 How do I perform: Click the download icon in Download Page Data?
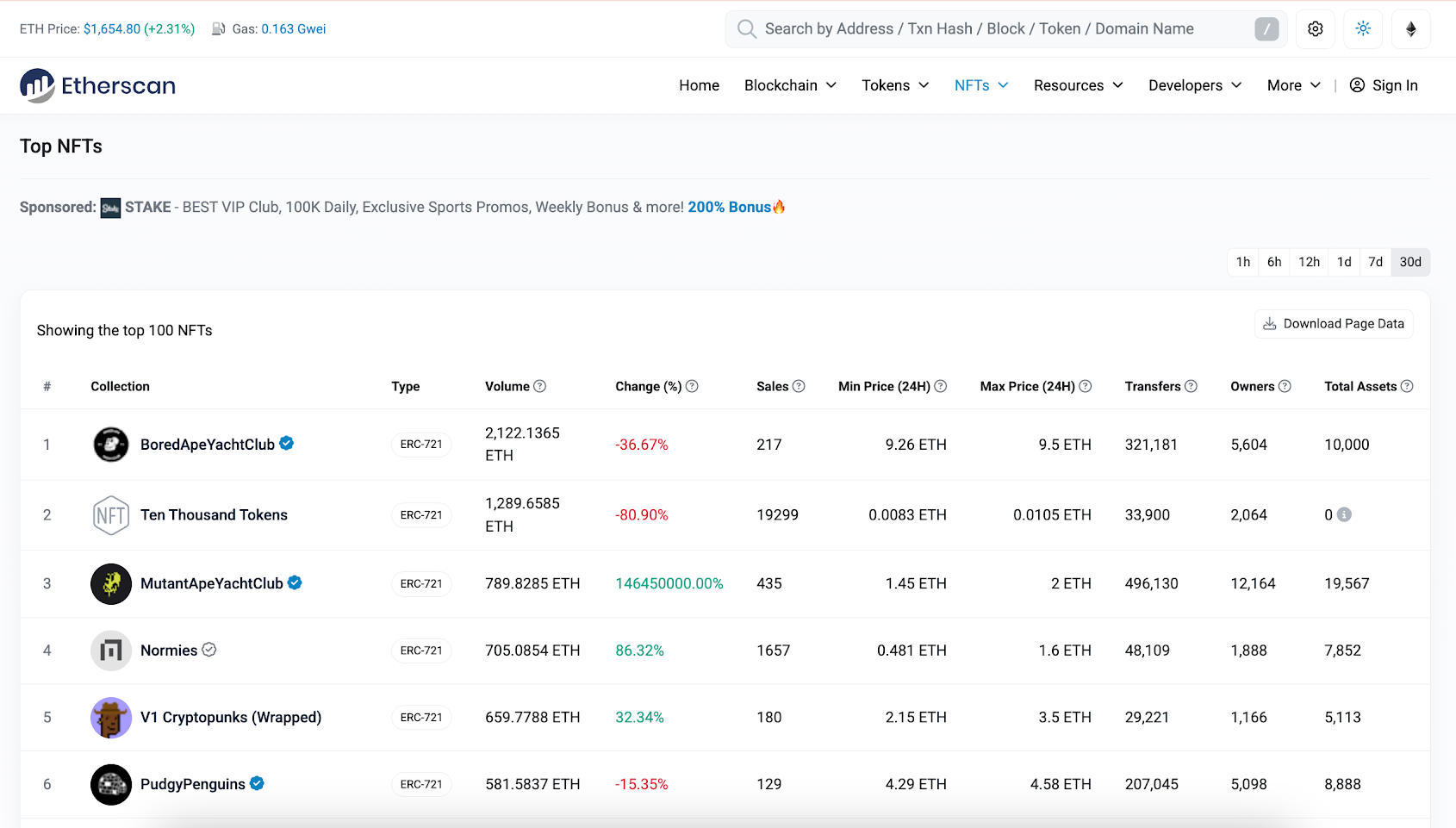click(1270, 324)
